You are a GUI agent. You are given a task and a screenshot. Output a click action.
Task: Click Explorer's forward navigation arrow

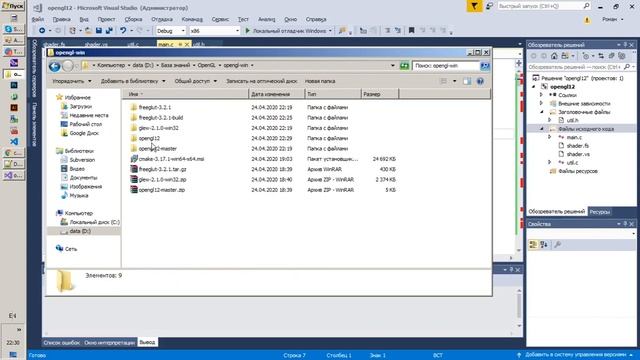pyautogui.click(x=68, y=66)
